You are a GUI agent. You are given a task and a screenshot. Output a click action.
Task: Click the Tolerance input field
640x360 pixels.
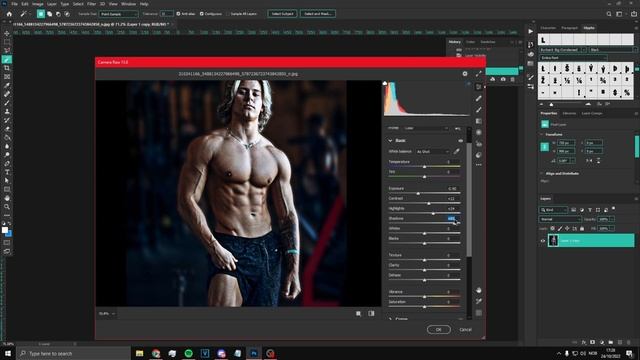[167, 14]
